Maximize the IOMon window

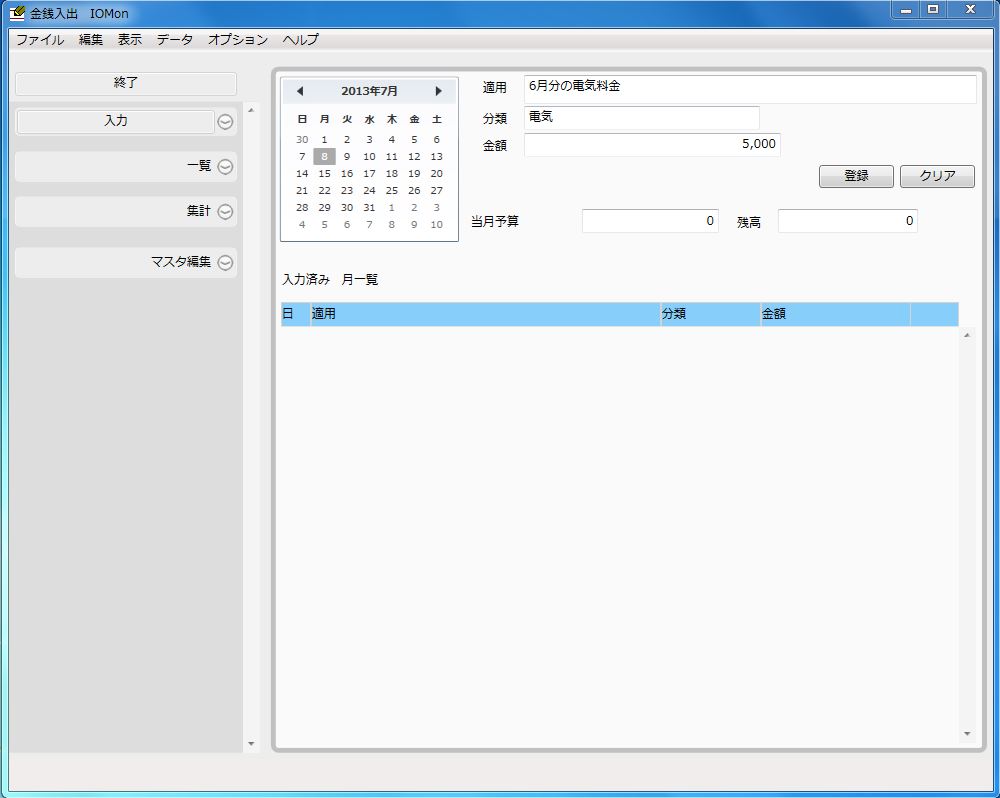coord(932,10)
